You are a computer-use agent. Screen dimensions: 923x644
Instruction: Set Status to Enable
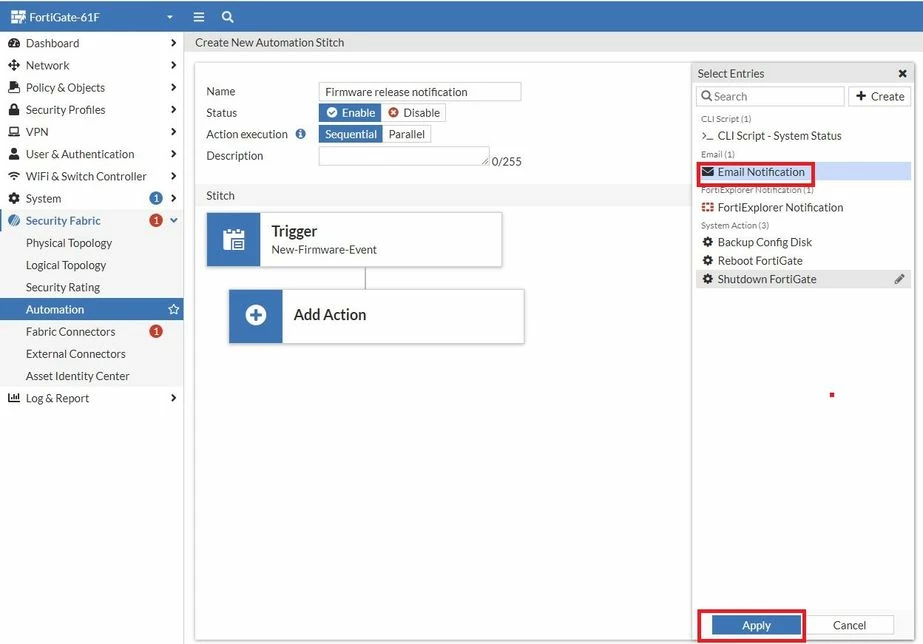point(350,112)
